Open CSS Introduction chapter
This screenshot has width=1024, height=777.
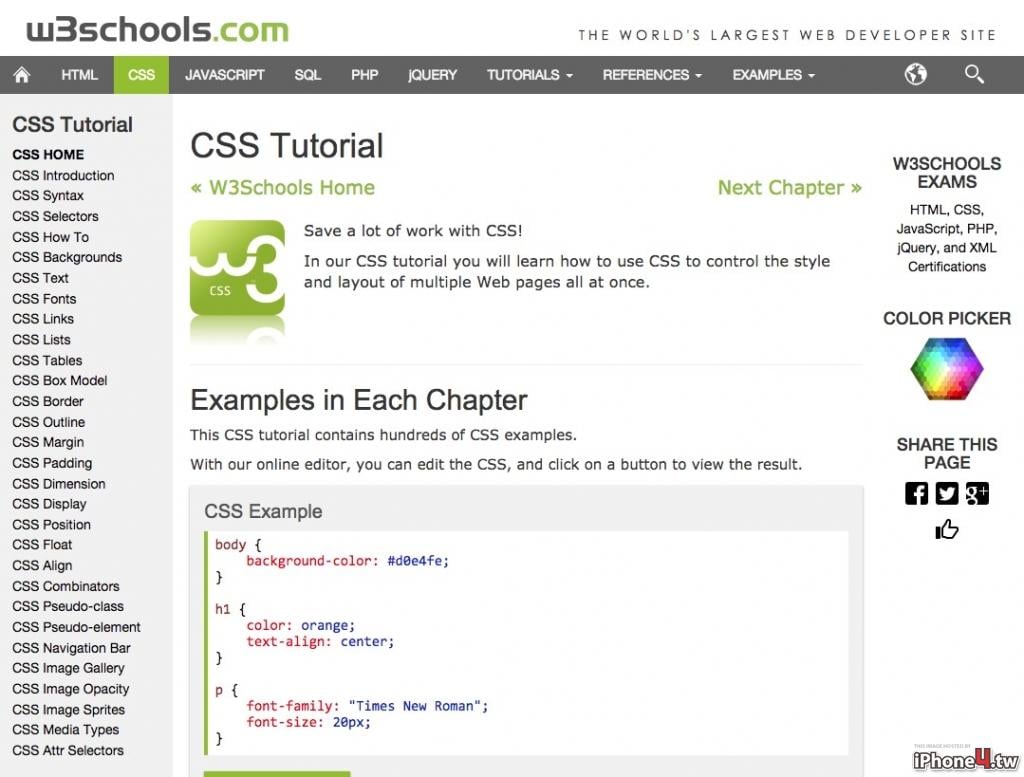[x=63, y=176]
